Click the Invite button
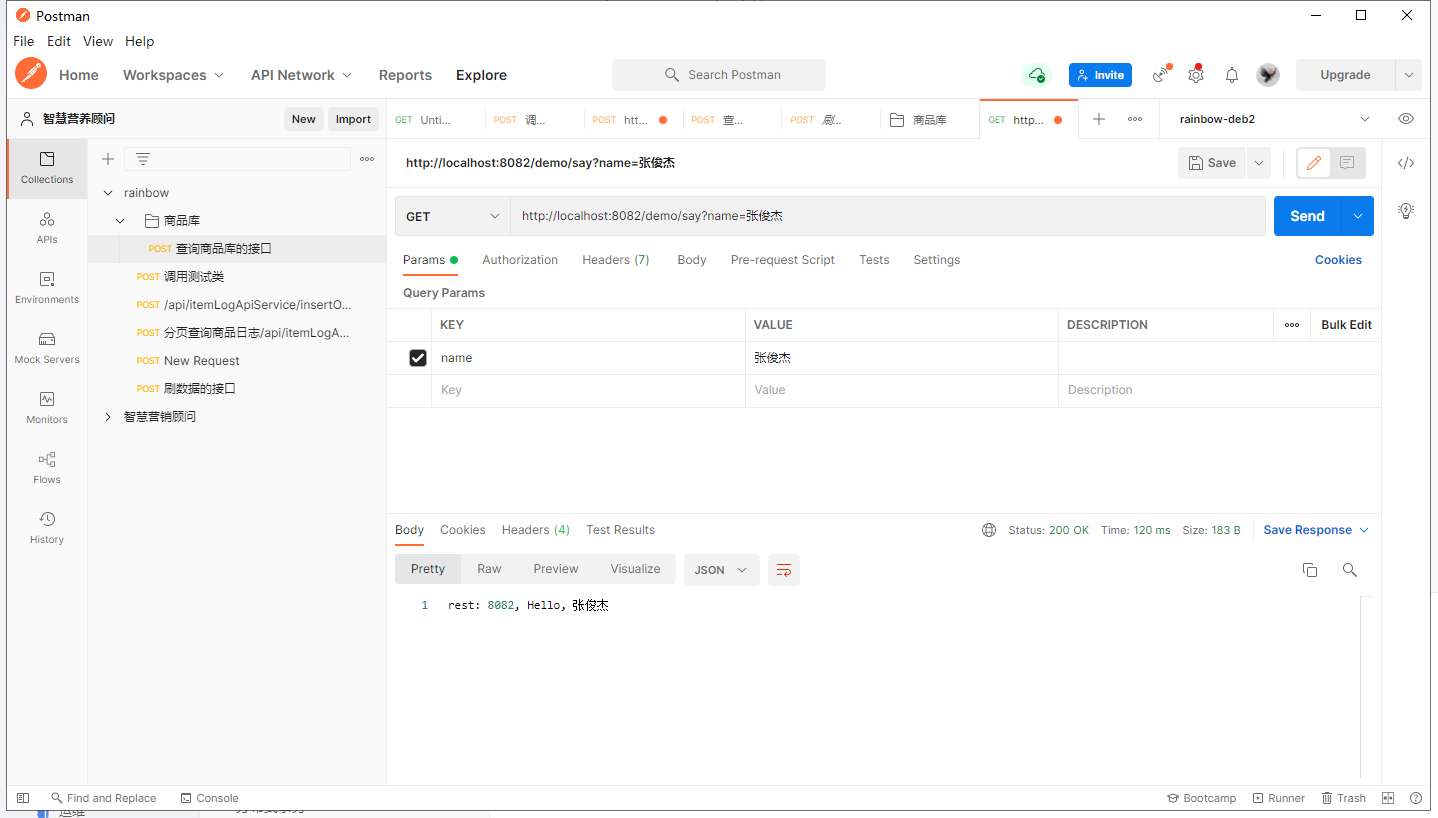 pyautogui.click(x=1100, y=75)
